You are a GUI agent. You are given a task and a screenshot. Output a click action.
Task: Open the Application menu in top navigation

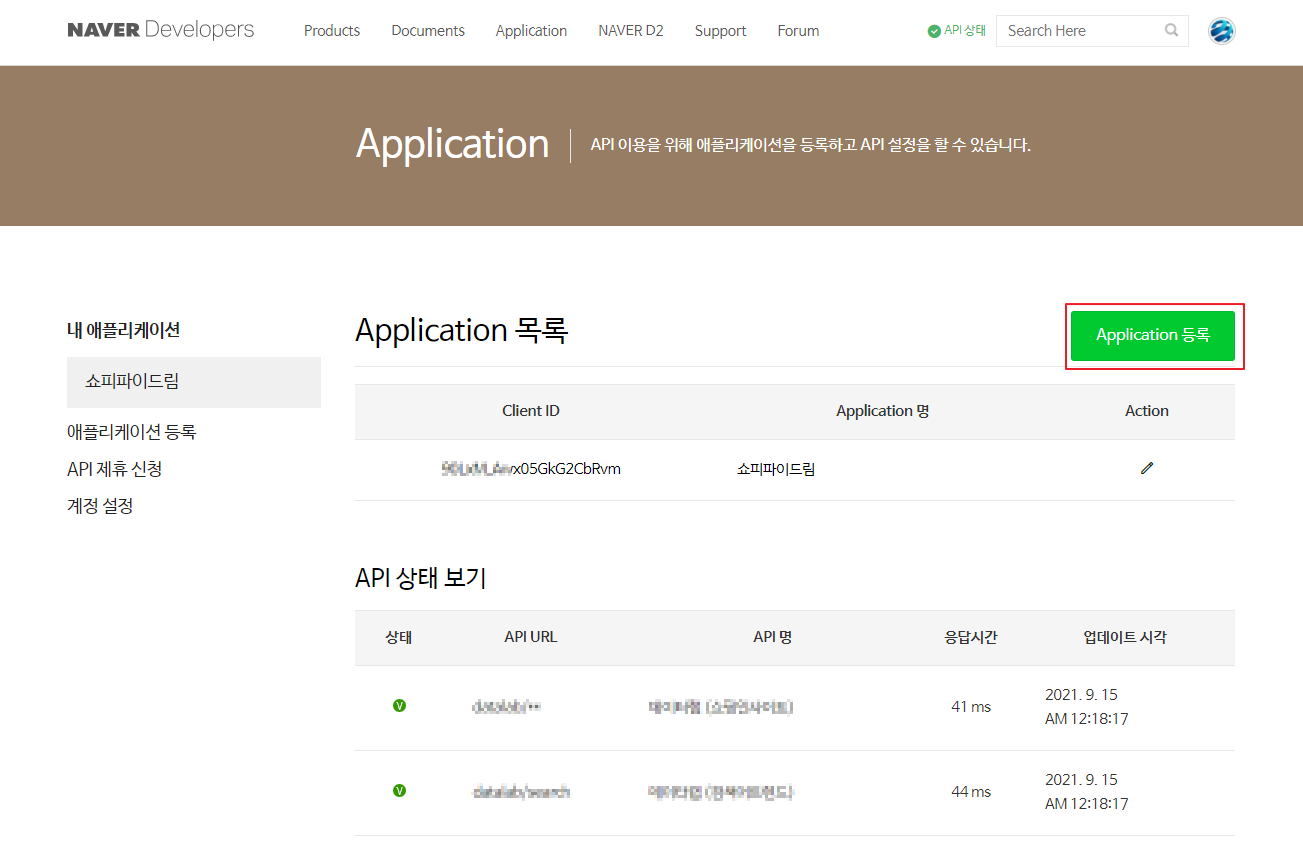[531, 31]
